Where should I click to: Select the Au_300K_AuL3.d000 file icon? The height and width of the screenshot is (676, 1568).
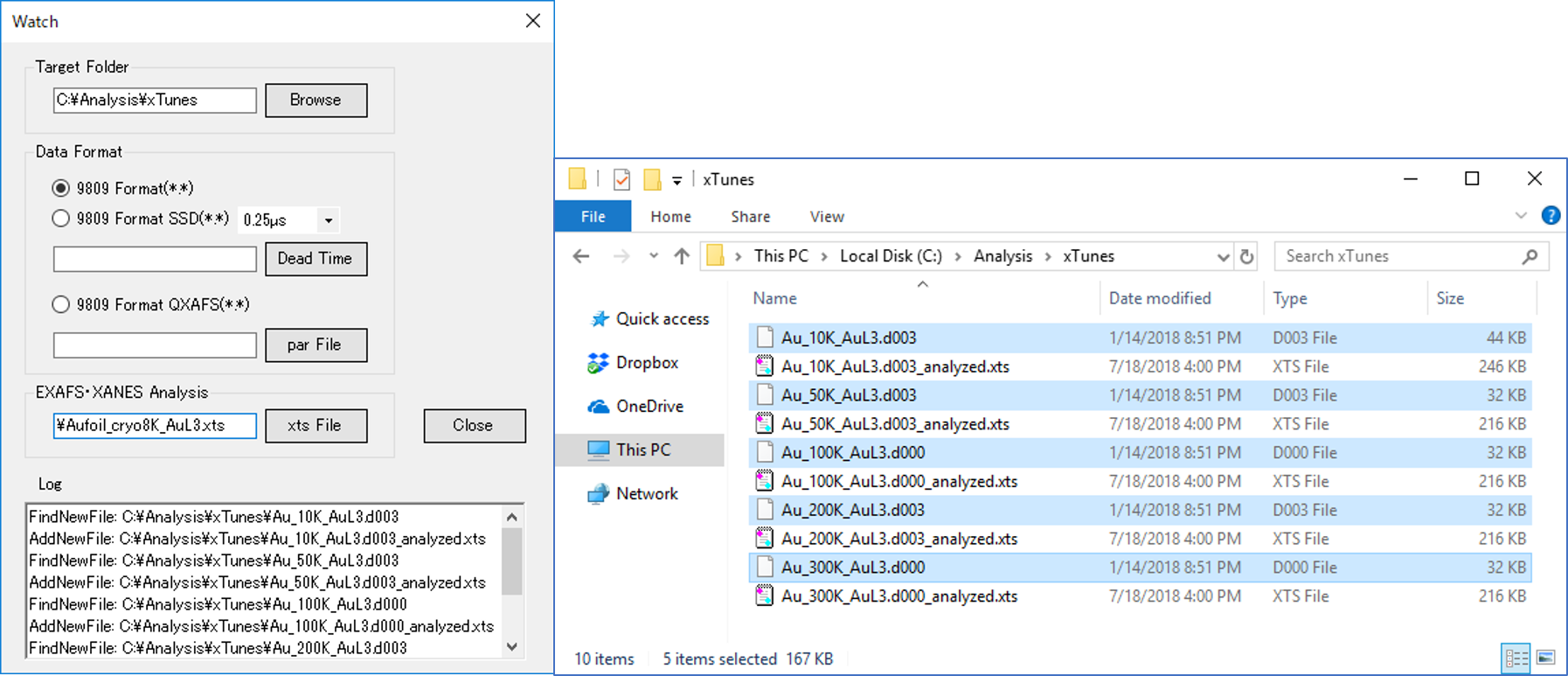(765, 568)
